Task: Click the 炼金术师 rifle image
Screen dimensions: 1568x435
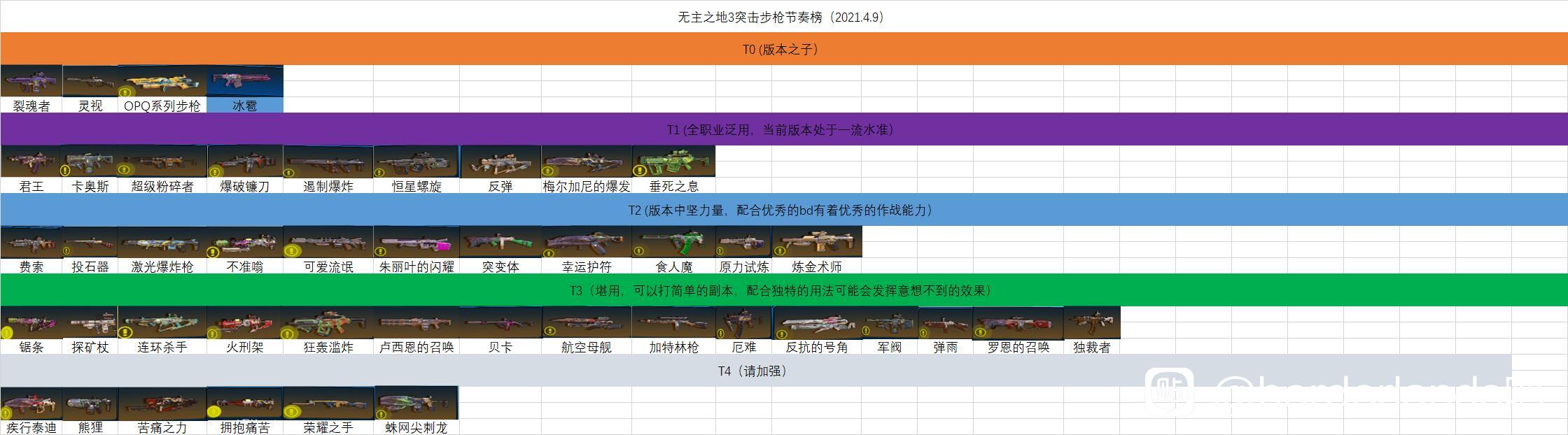Action: [x=817, y=242]
